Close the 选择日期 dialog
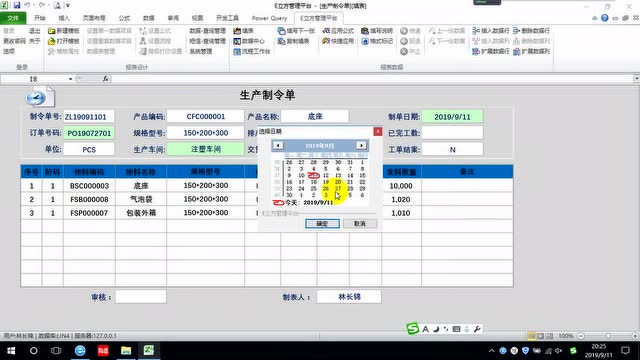Image resolution: width=640 pixels, height=360 pixels. (x=378, y=131)
